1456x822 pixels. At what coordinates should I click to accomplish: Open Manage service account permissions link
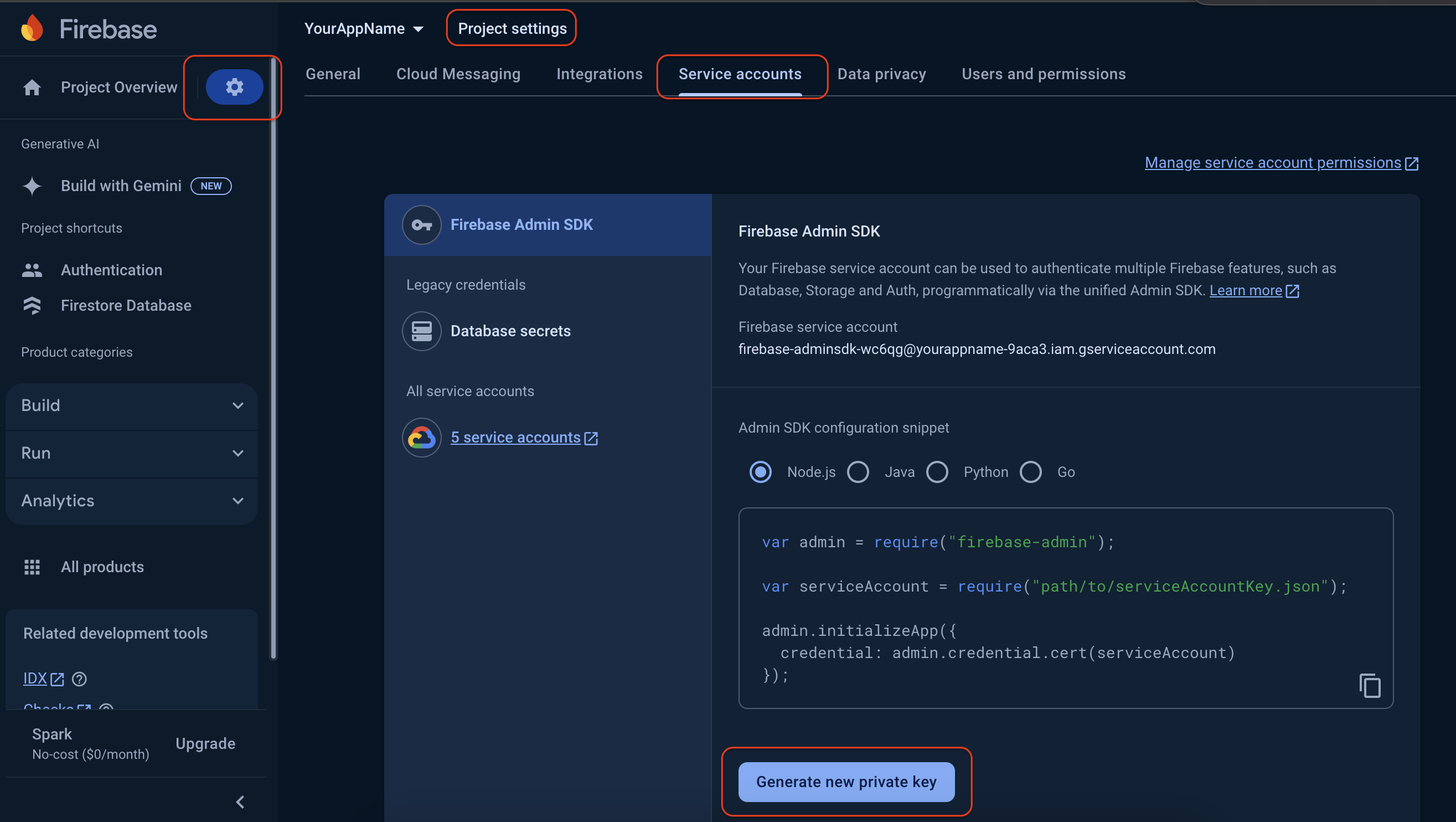point(1273,163)
